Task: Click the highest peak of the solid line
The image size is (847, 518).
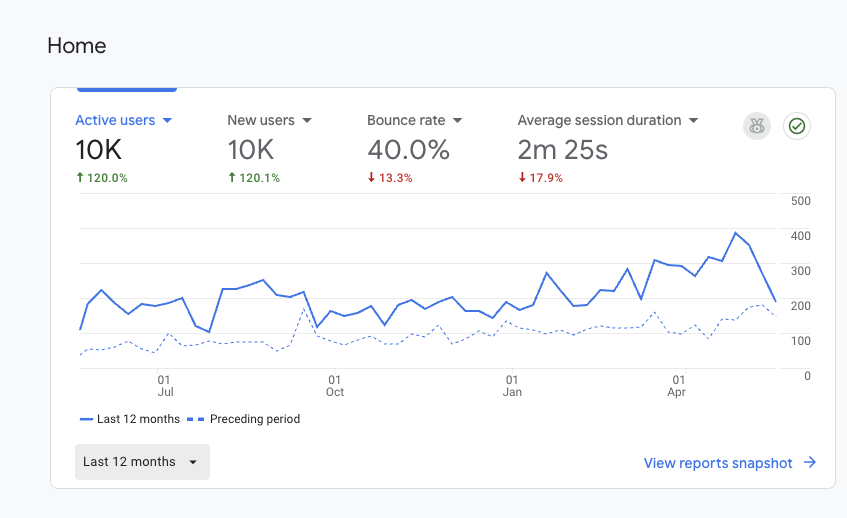Action: click(x=736, y=233)
